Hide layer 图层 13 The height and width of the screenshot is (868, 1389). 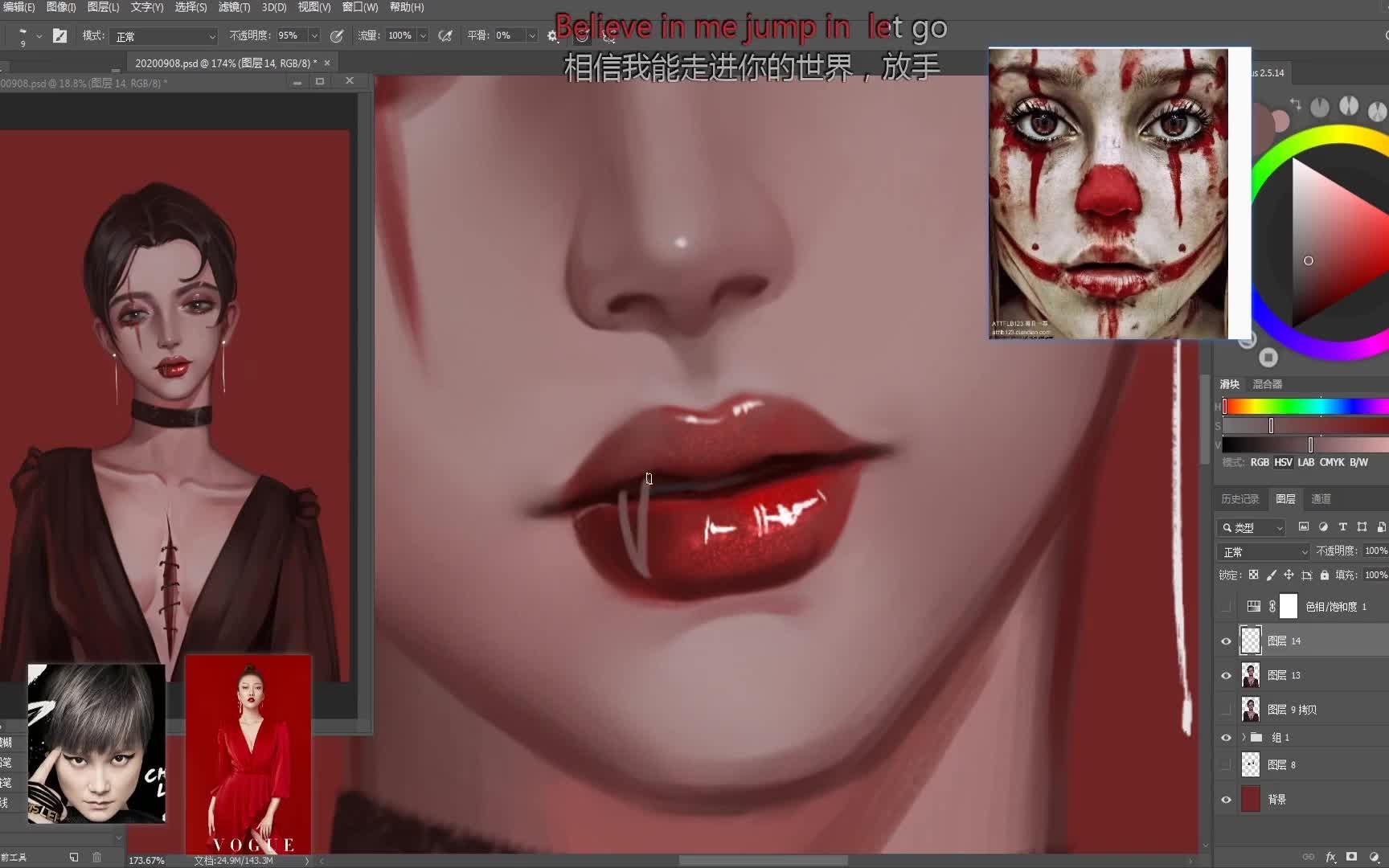pos(1226,676)
